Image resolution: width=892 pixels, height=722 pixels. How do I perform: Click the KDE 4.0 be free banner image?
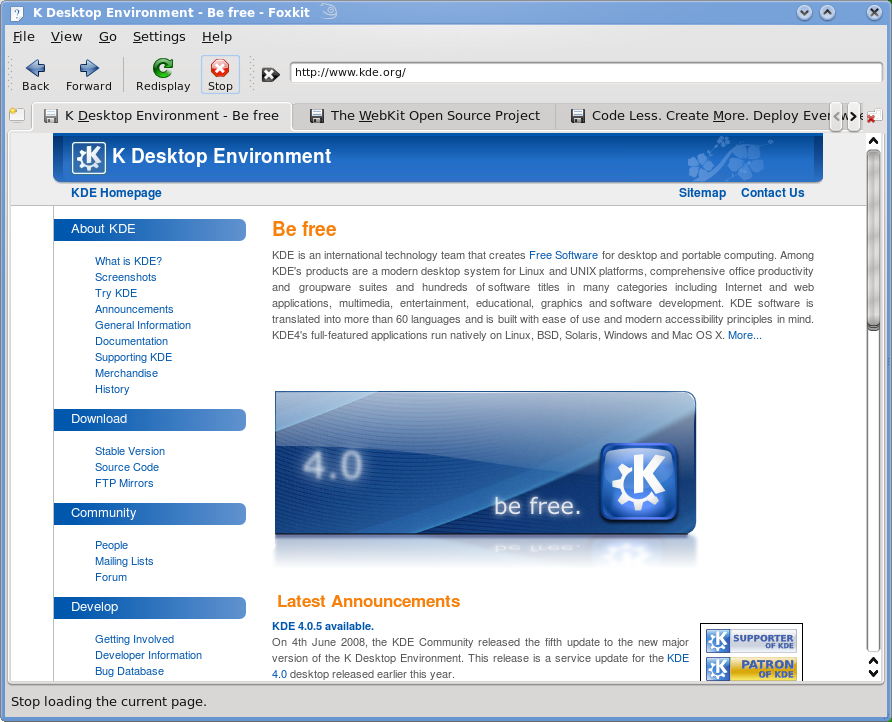click(x=485, y=463)
